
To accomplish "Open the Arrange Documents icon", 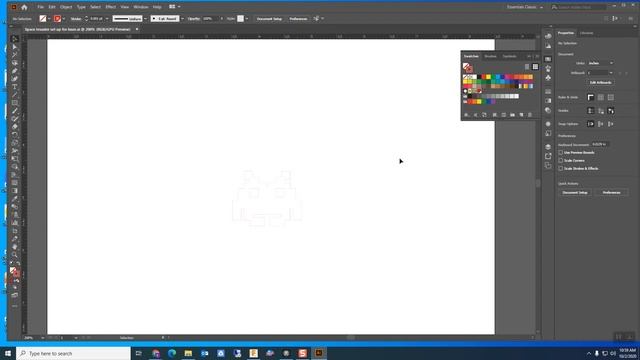I will click(x=174, y=7).
